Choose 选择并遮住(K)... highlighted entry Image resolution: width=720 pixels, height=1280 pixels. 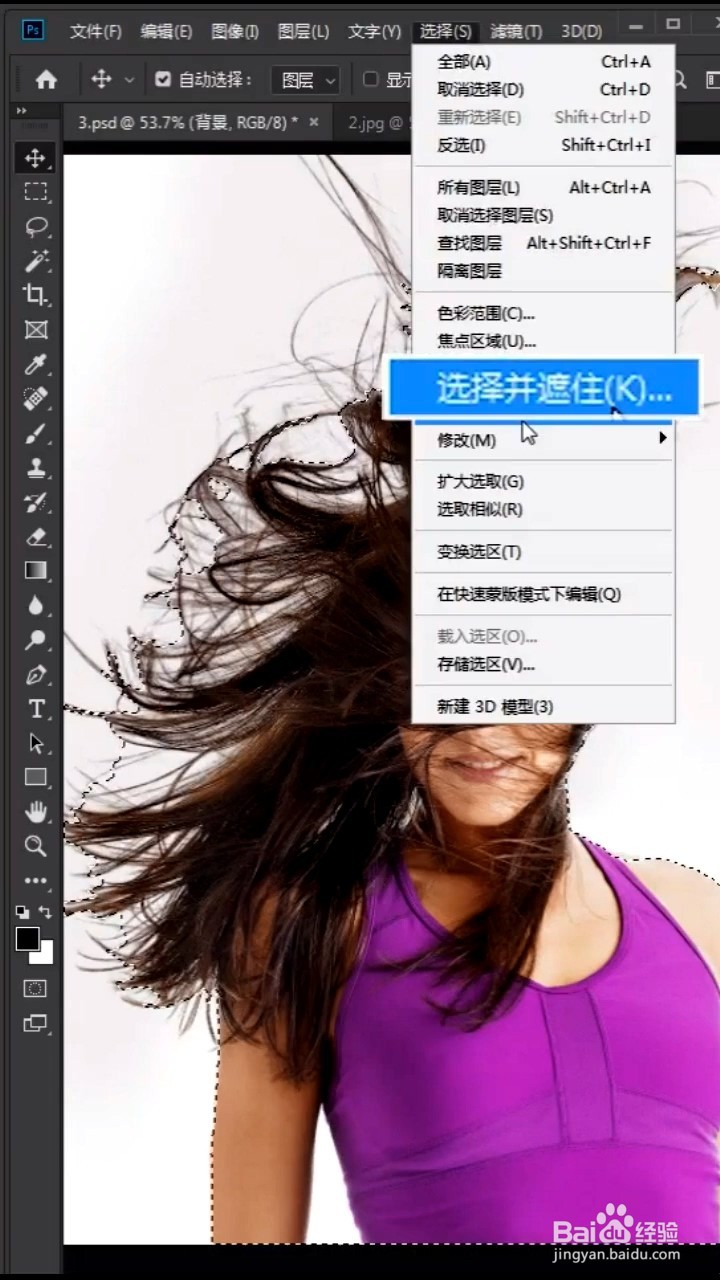click(543, 388)
